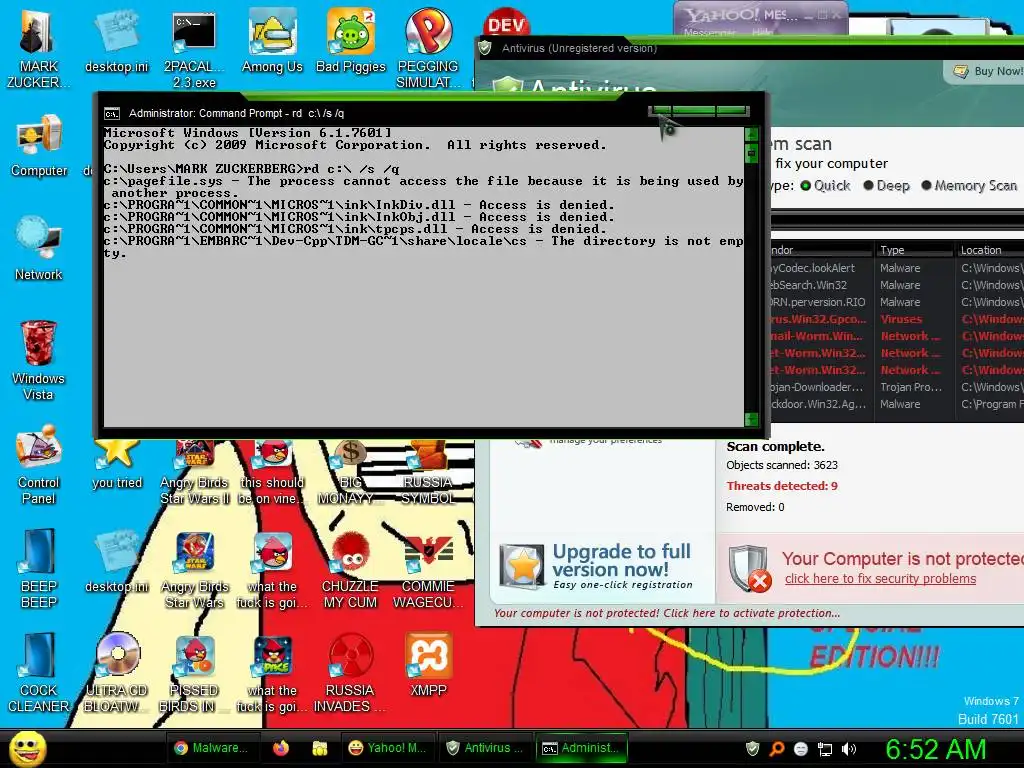Open the Network desktop icon

[39, 248]
